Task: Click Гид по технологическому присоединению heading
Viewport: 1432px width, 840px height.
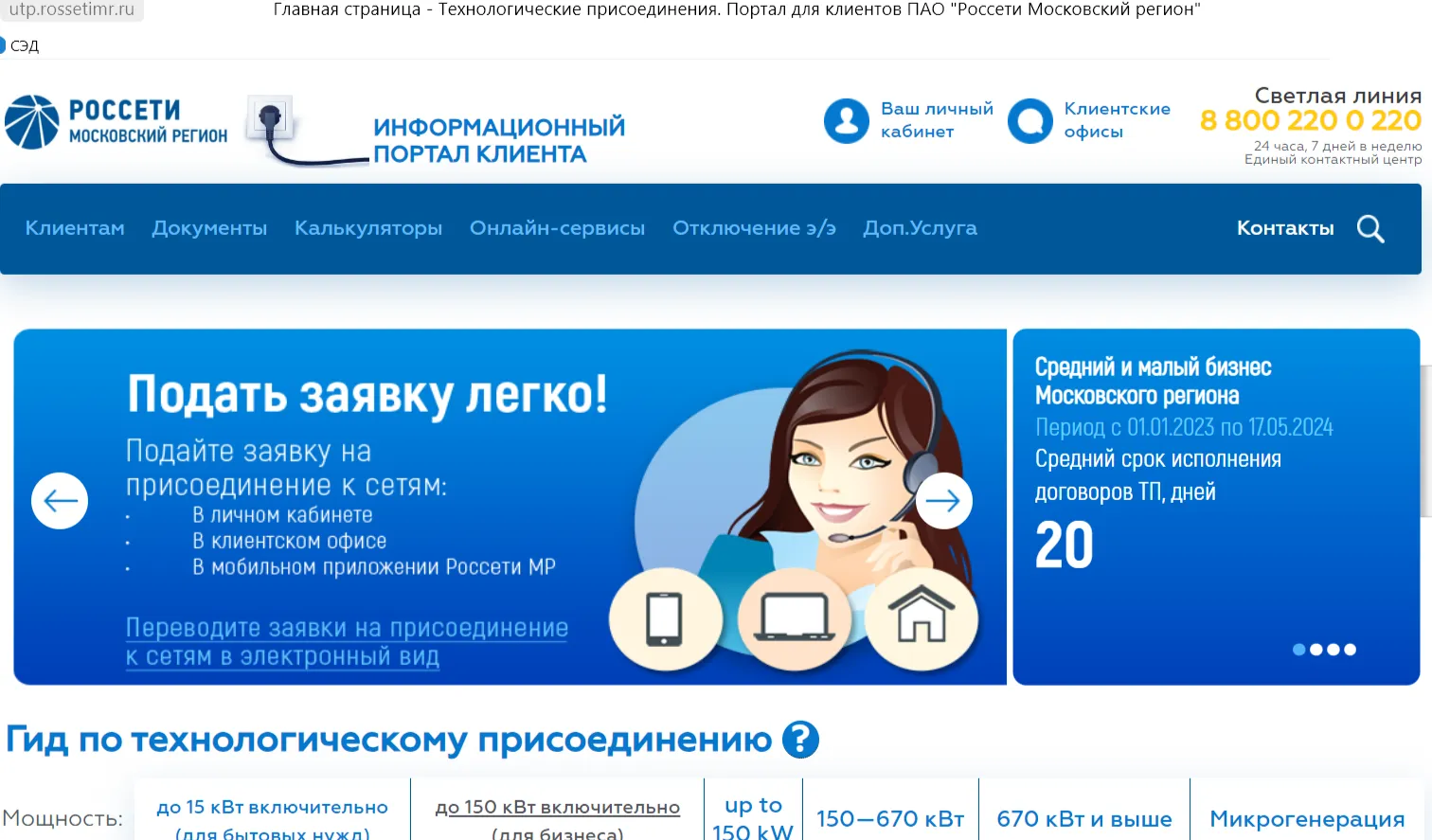Action: coord(389,740)
